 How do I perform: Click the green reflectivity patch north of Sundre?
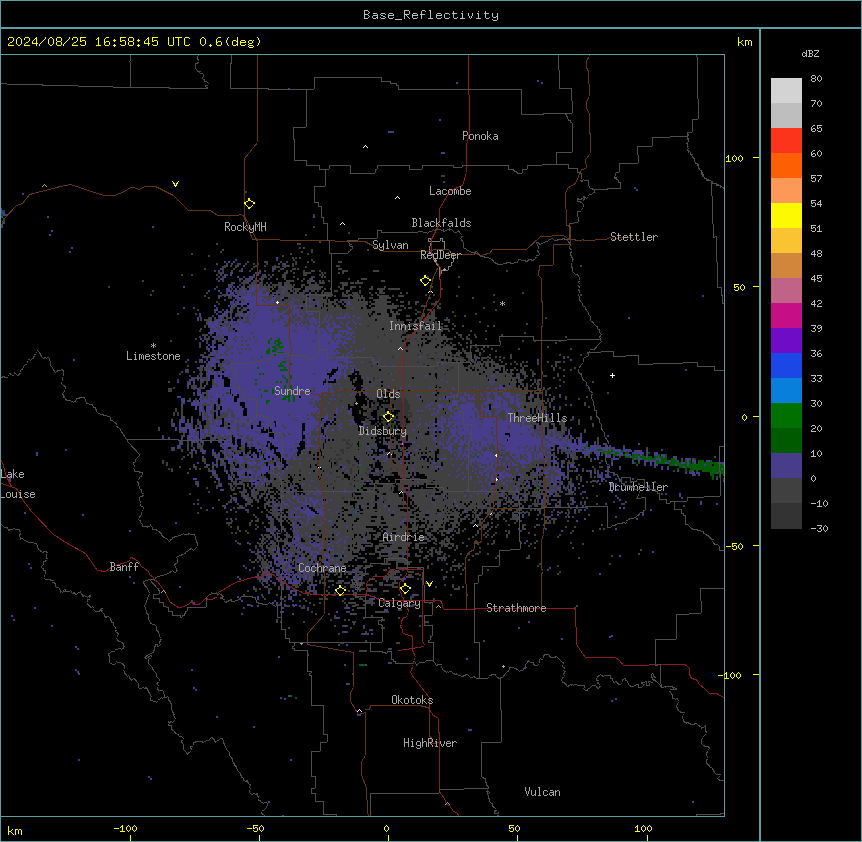click(x=275, y=346)
